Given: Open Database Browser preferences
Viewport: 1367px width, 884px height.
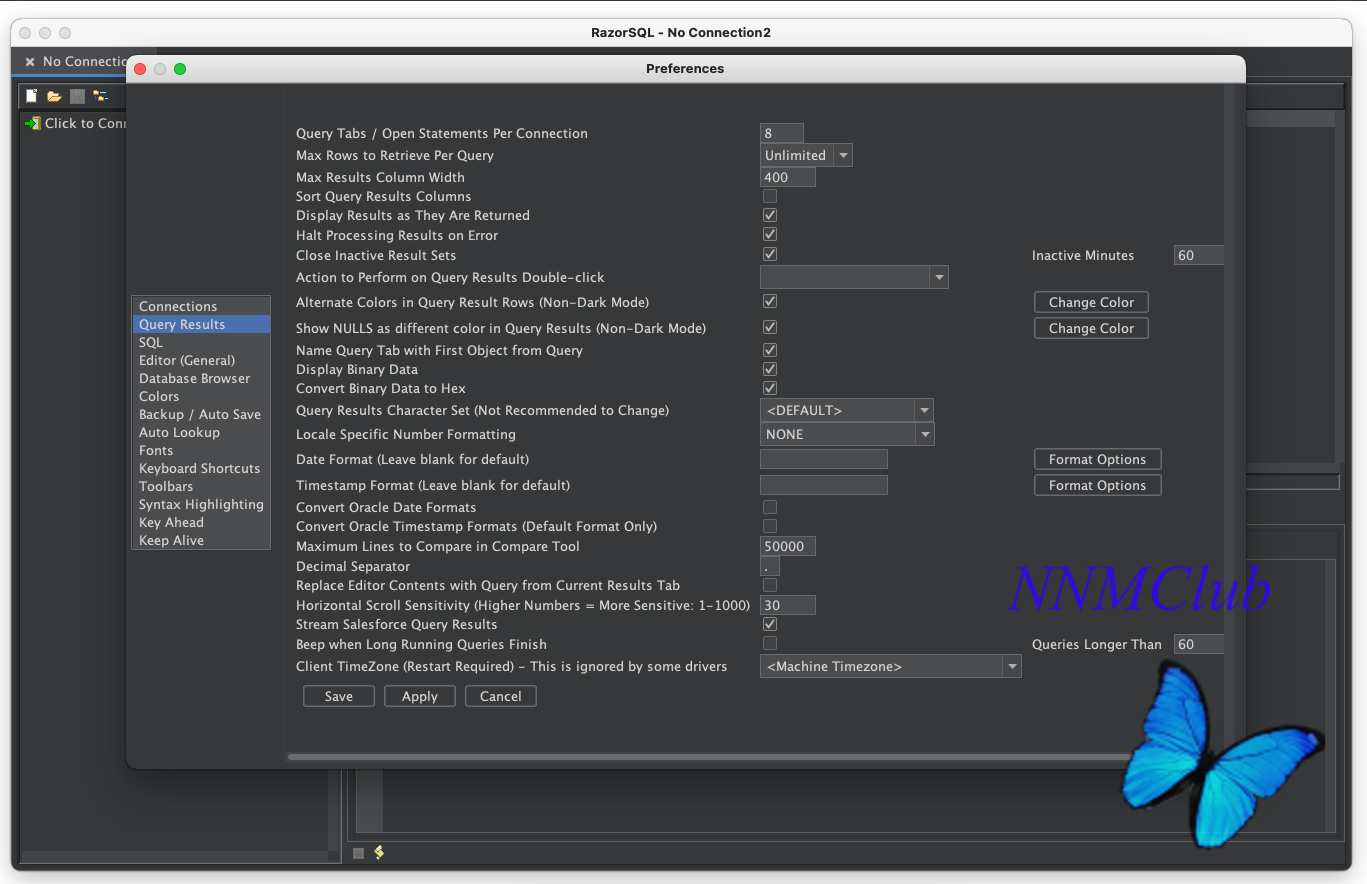Looking at the screenshot, I should (201, 378).
